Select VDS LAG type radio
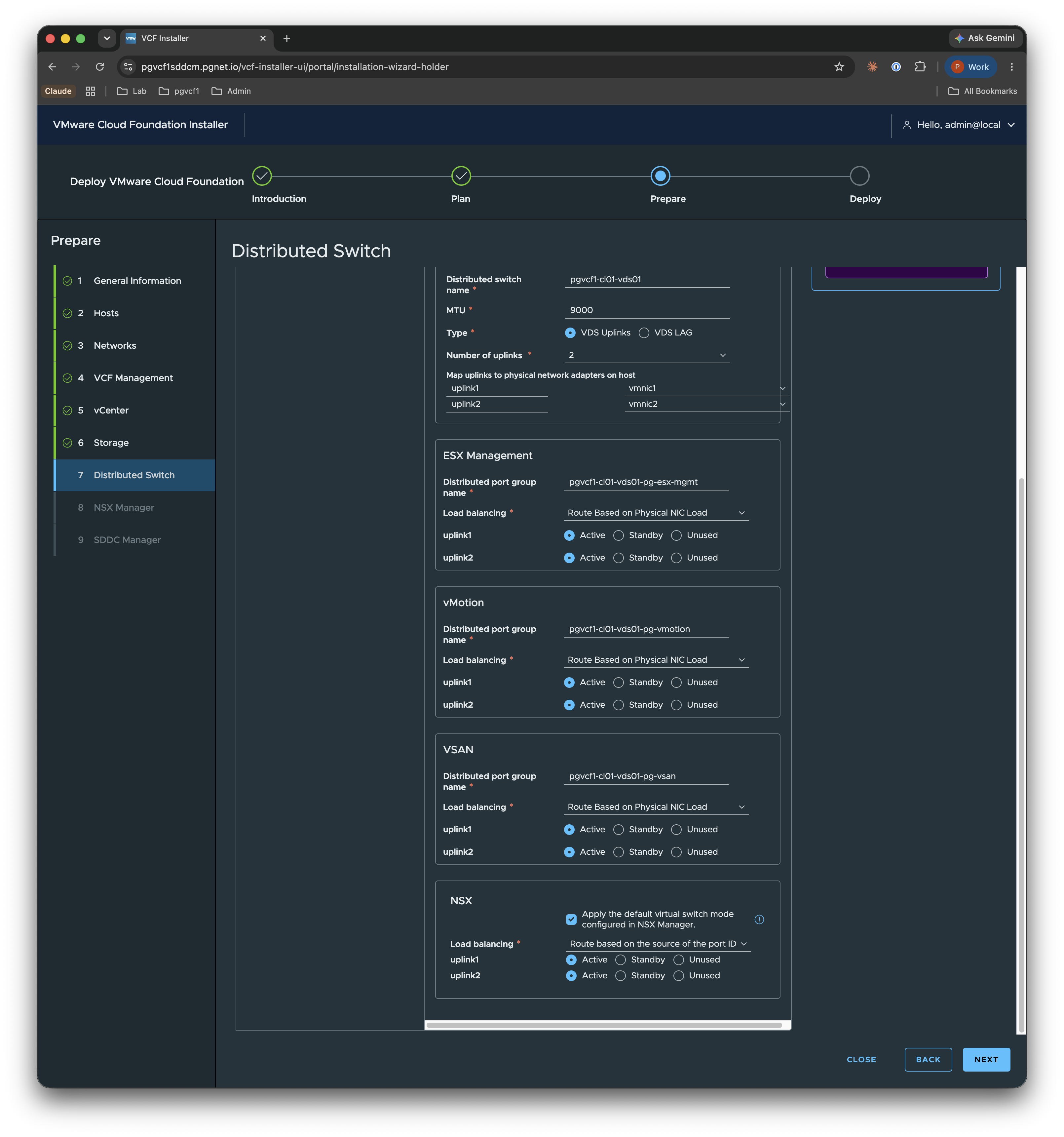Image resolution: width=1064 pixels, height=1137 pixels. (x=644, y=333)
